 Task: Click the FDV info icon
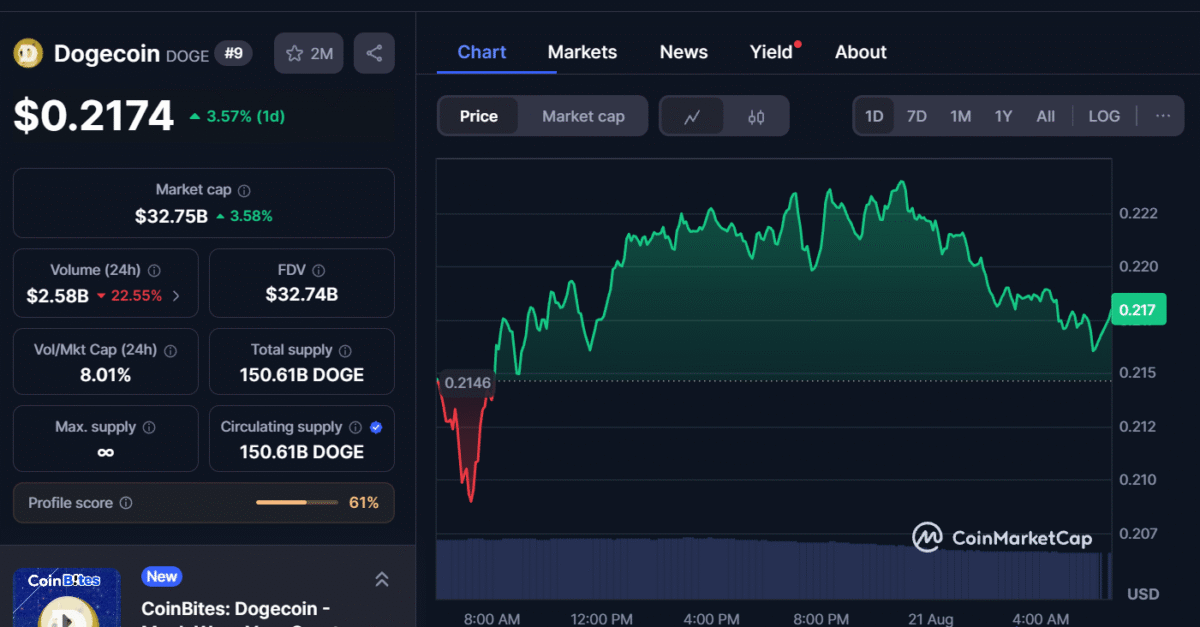tap(318, 270)
